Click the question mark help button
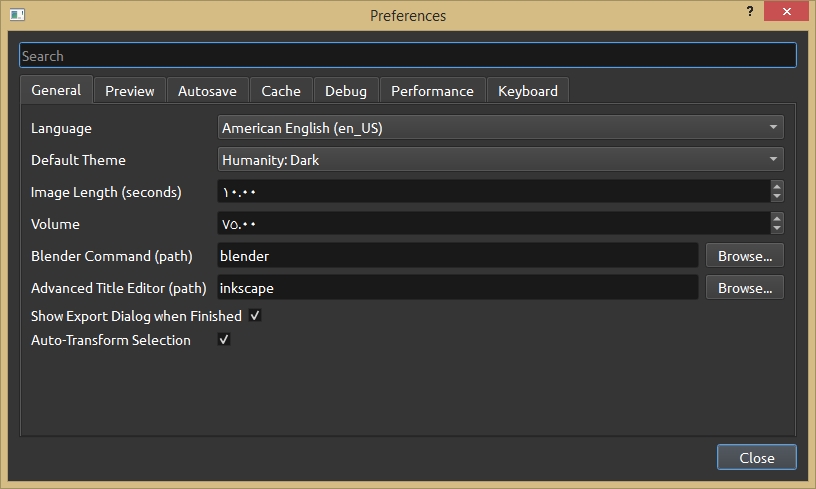The width and height of the screenshot is (816, 489). [750, 11]
